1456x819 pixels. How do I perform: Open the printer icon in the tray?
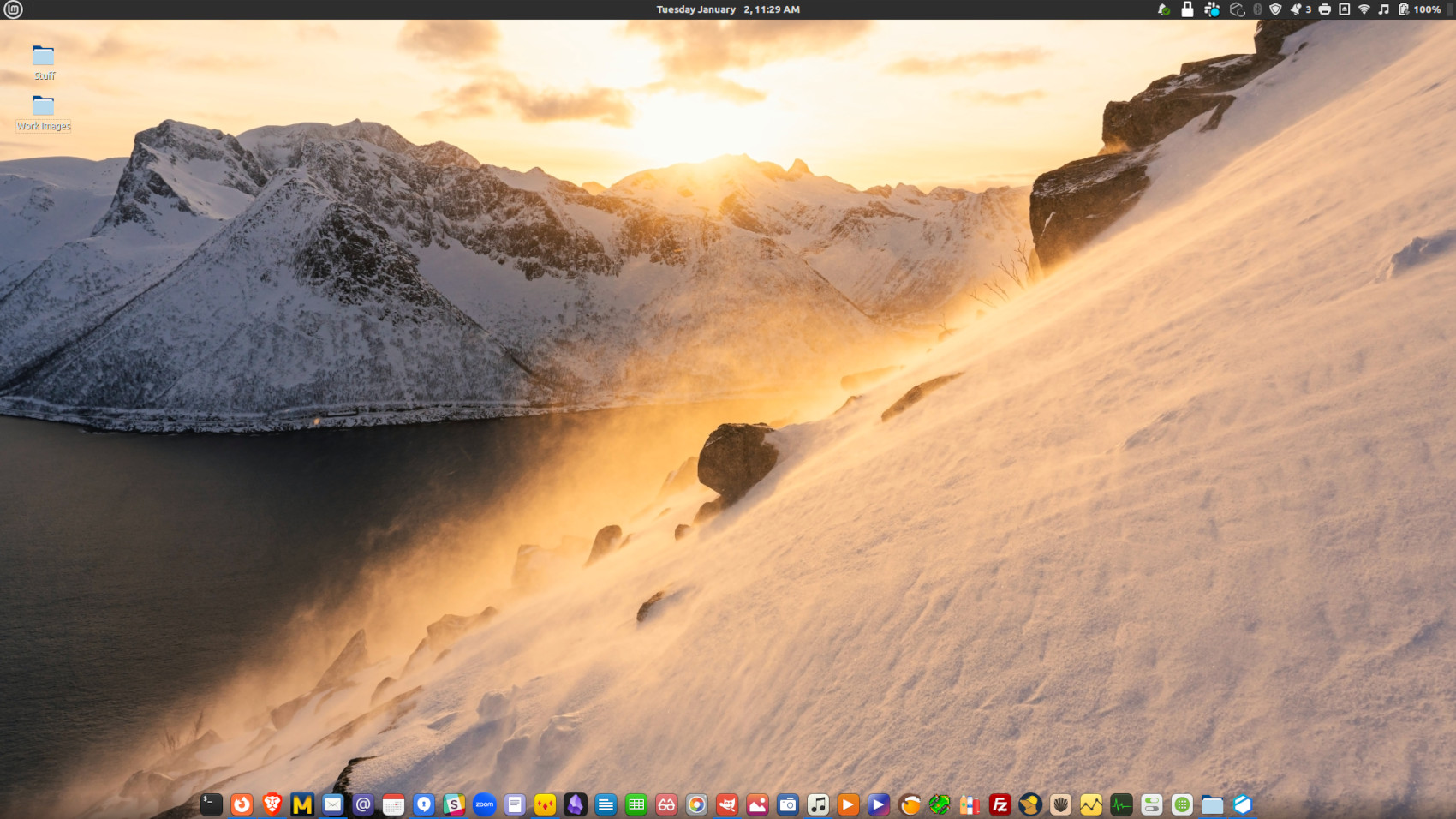[x=1324, y=9]
